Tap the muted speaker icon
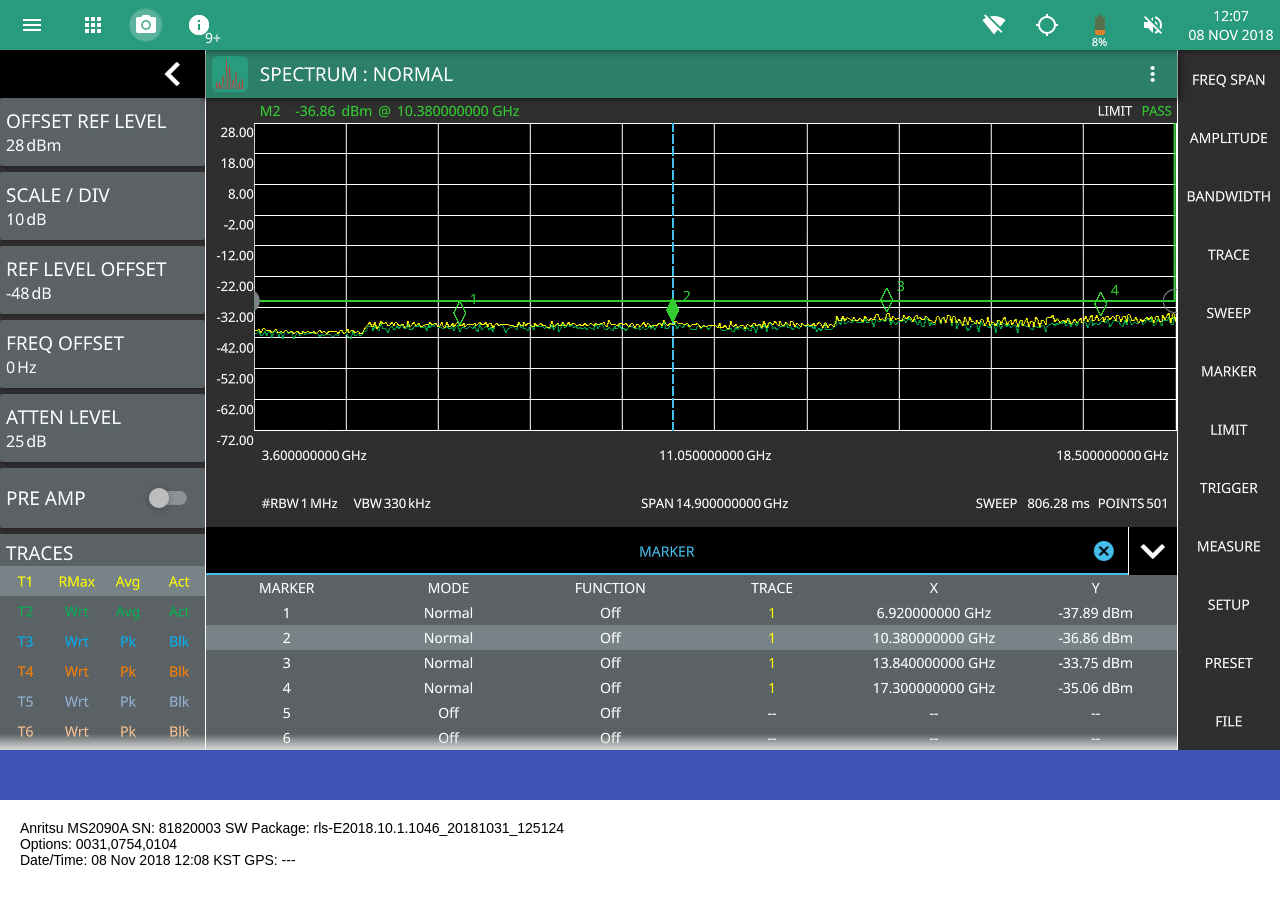 click(x=1153, y=25)
